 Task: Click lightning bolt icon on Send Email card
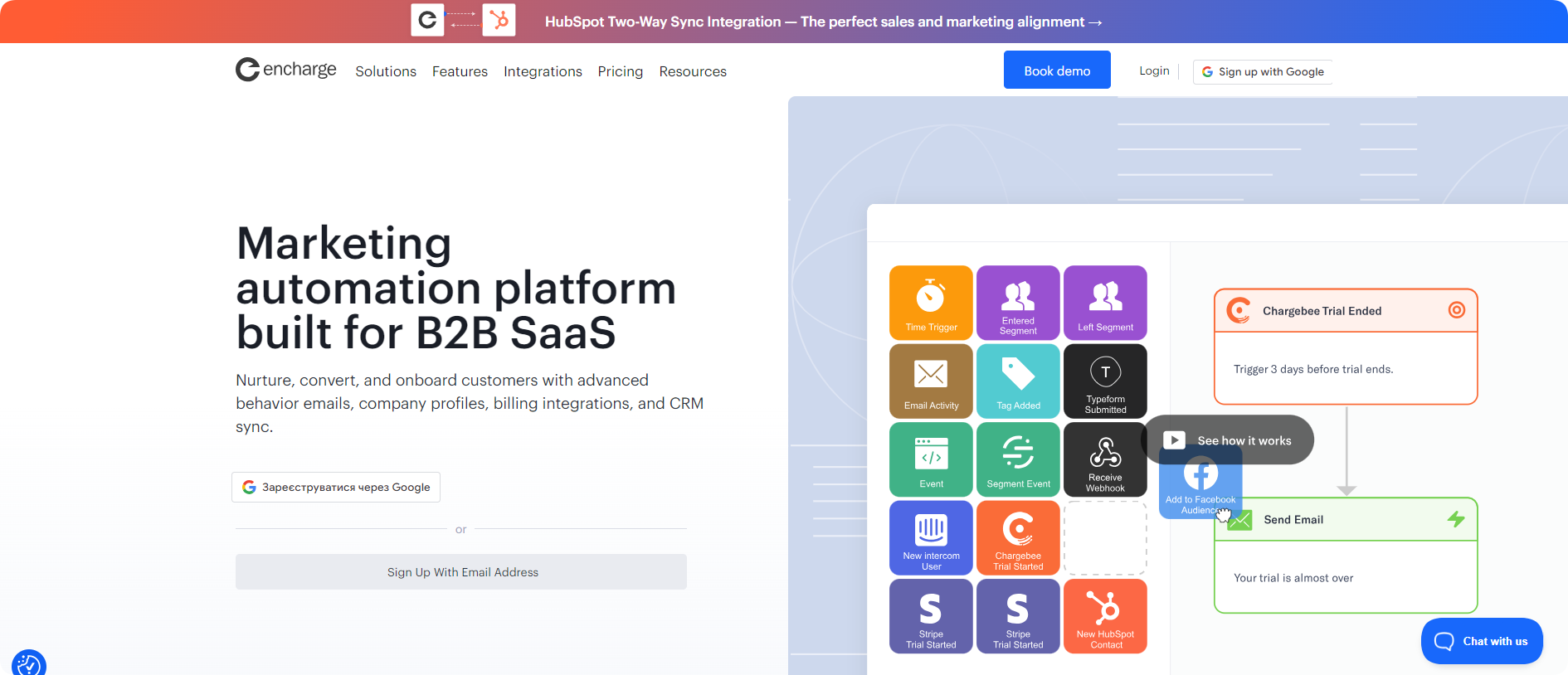(1456, 519)
